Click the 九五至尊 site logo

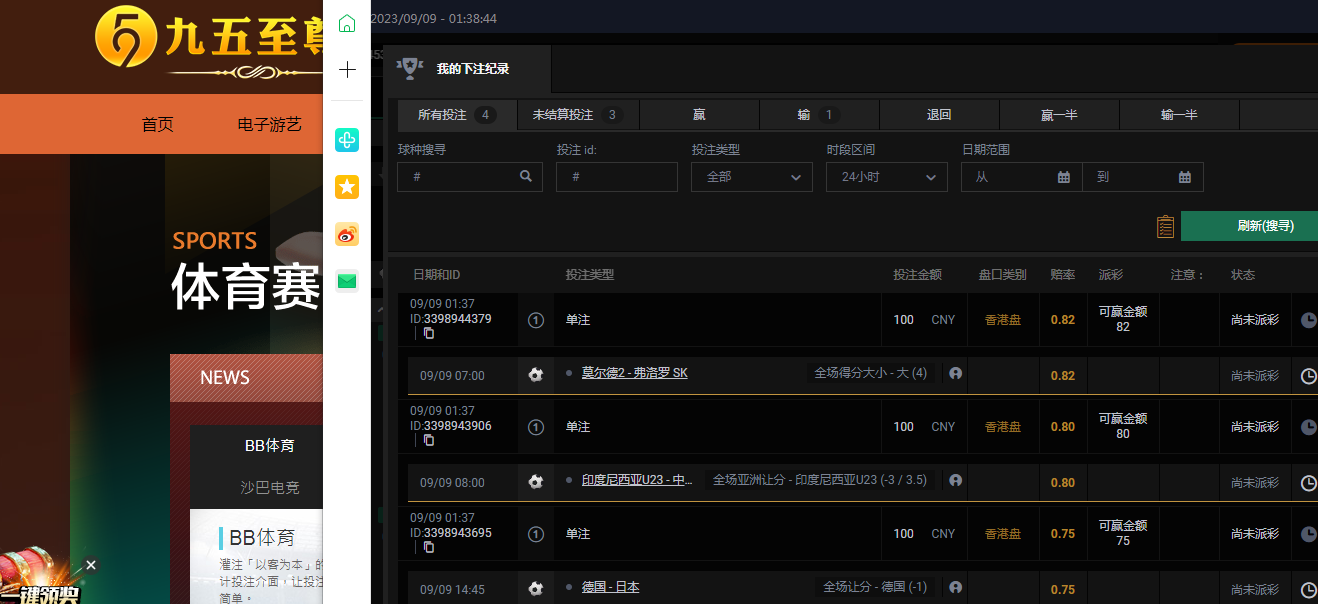pos(210,42)
